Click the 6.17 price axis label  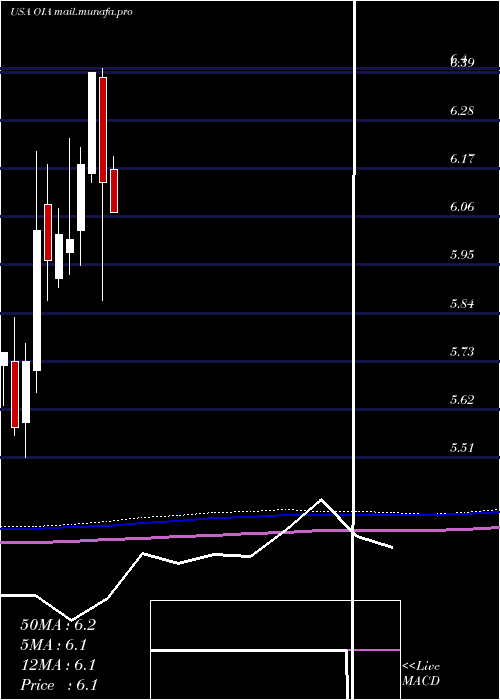tap(462, 158)
